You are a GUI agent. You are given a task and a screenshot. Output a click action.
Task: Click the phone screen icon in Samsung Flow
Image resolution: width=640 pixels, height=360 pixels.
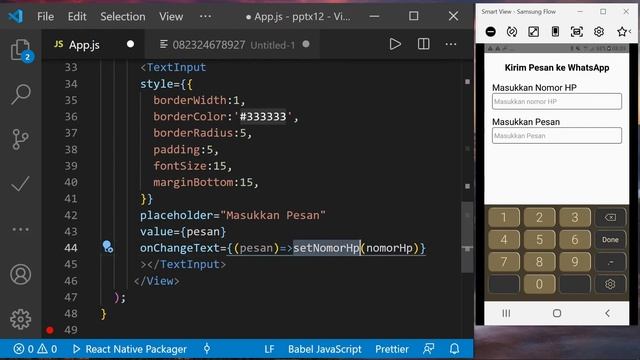pos(555,31)
